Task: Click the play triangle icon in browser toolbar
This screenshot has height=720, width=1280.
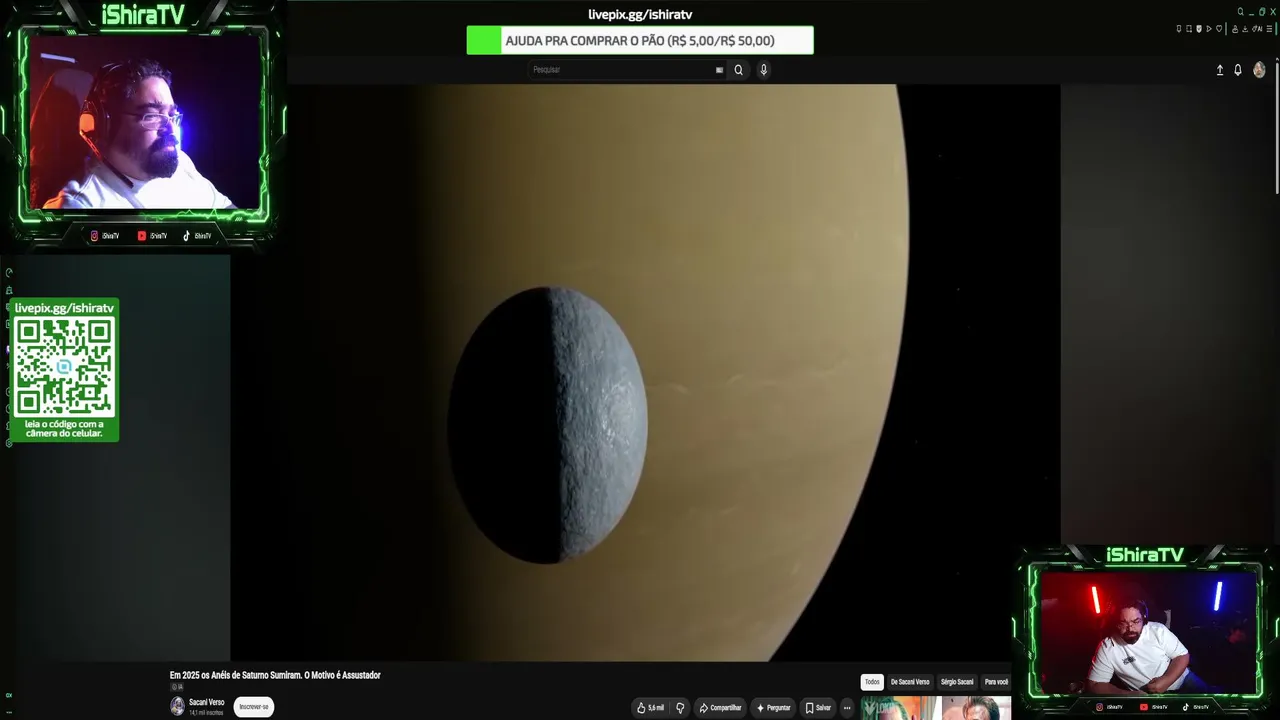Action: tap(1209, 29)
